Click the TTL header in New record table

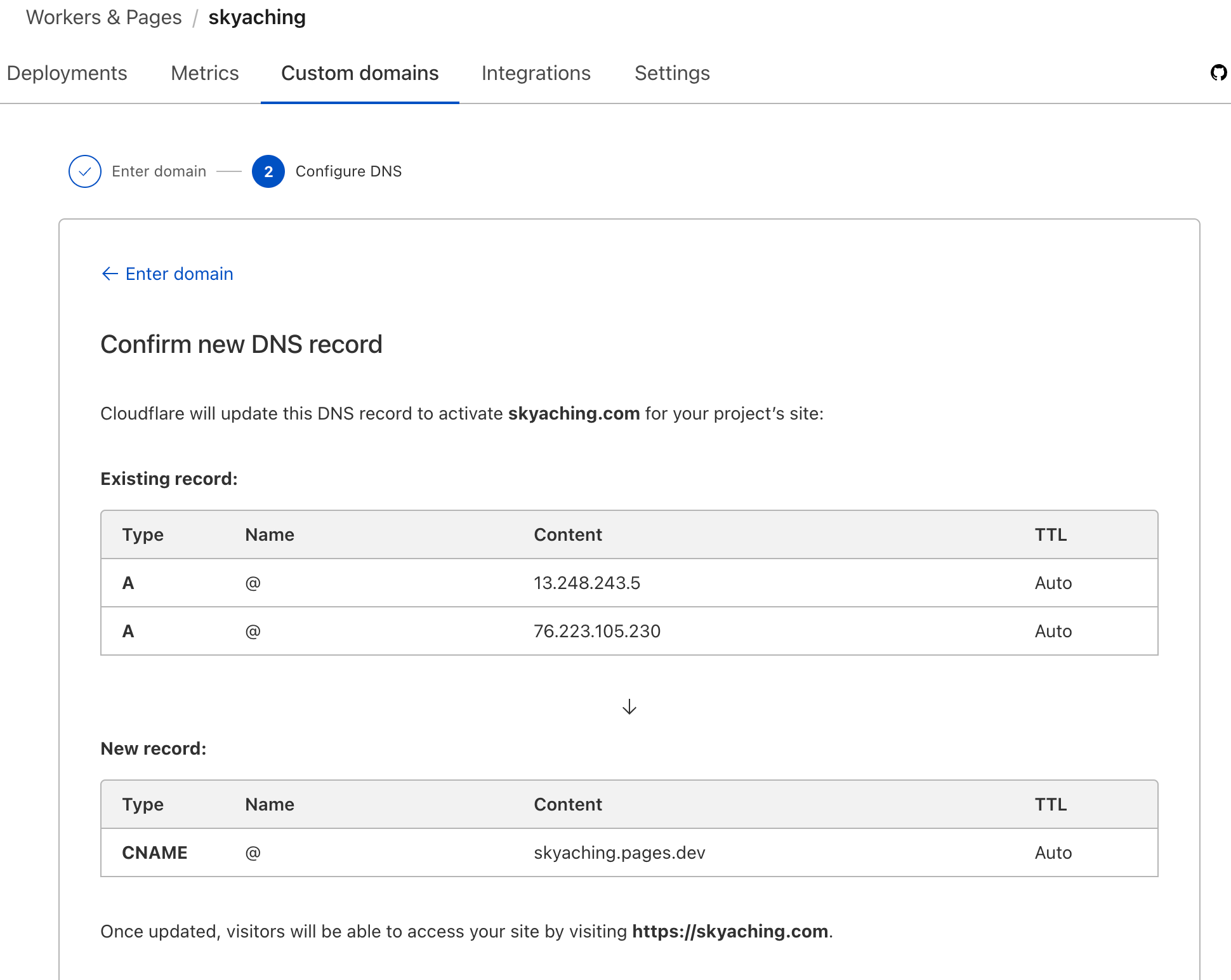tap(1051, 804)
